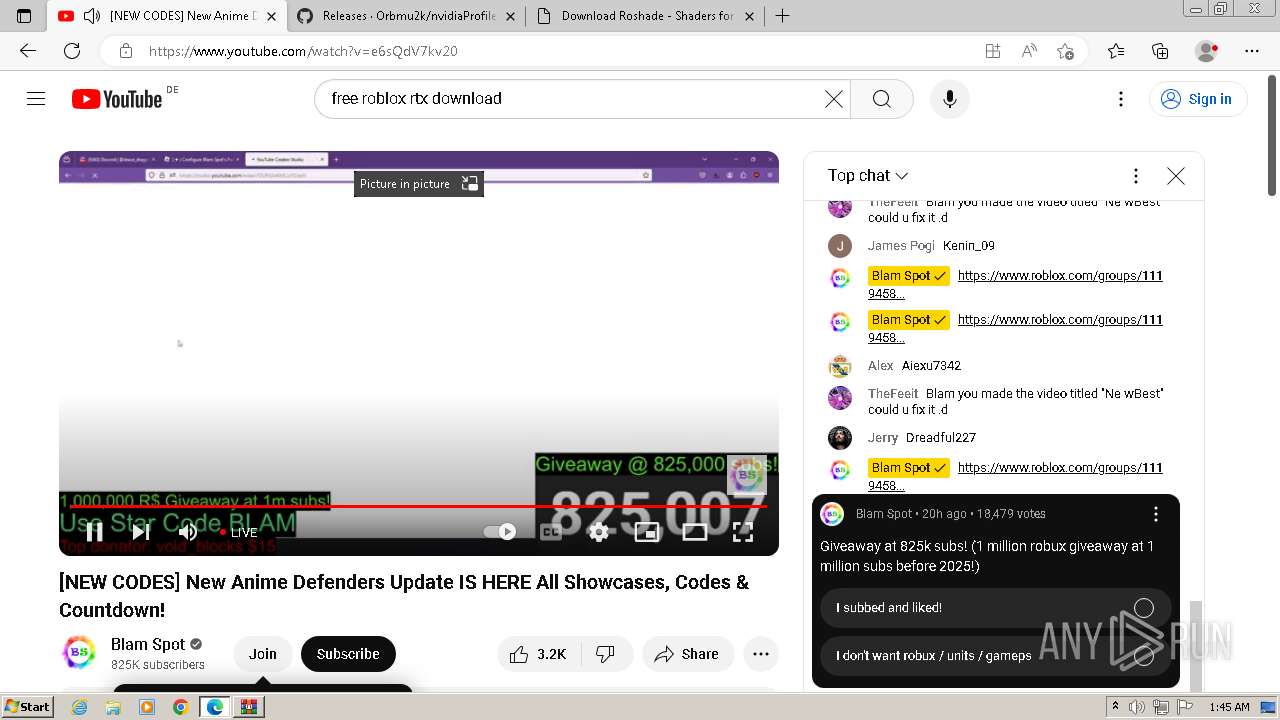Mute the YouTube tab audio icon
This screenshot has height=720, width=1280.
click(x=92, y=16)
